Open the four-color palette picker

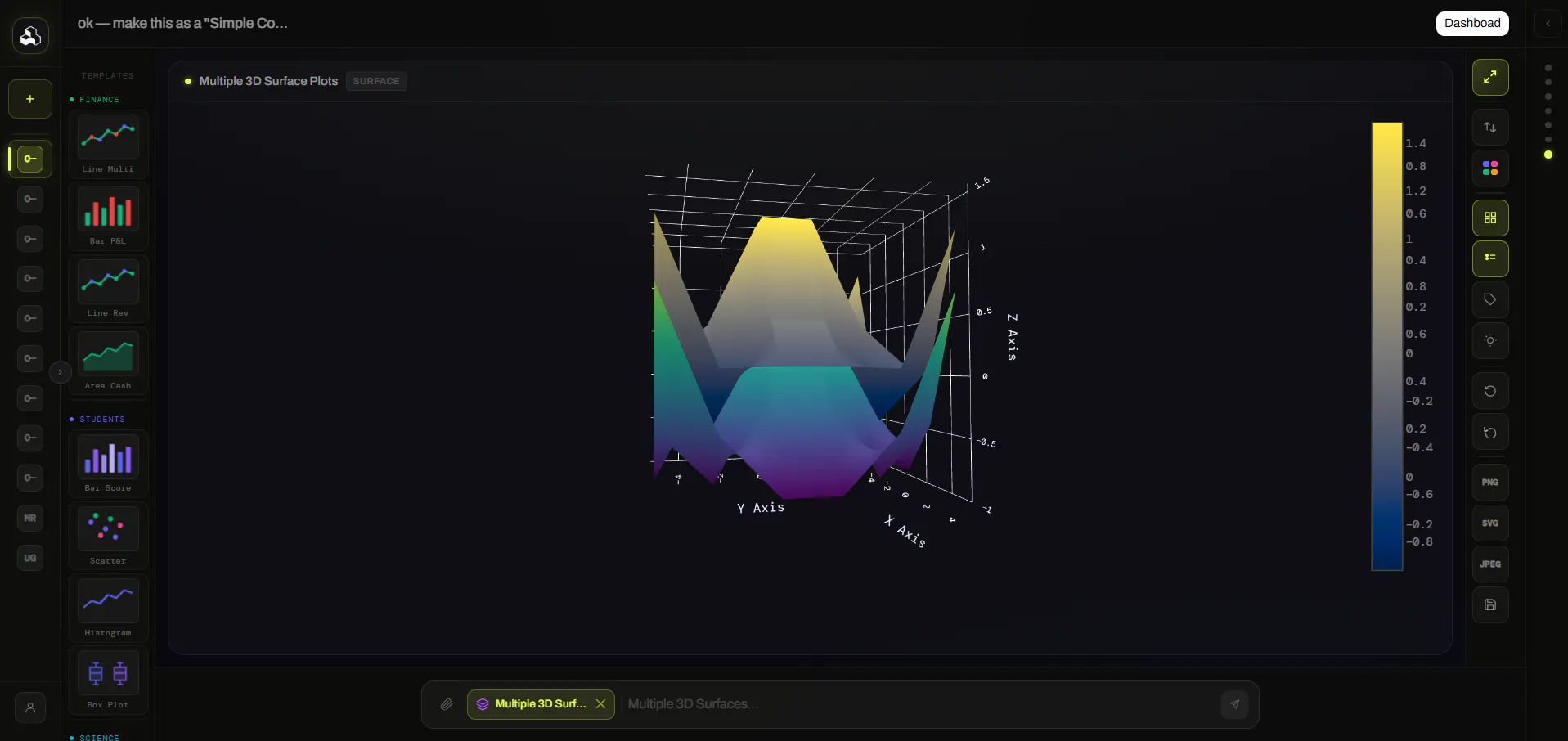(1490, 168)
